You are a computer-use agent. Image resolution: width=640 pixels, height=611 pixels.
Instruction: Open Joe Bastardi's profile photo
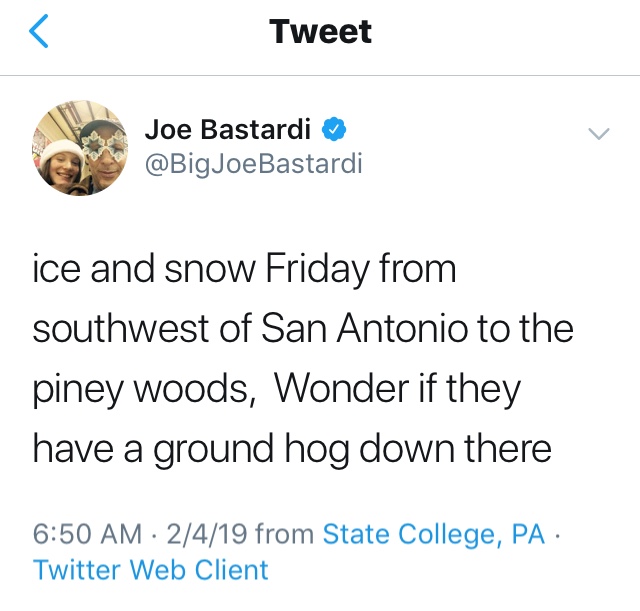point(80,148)
